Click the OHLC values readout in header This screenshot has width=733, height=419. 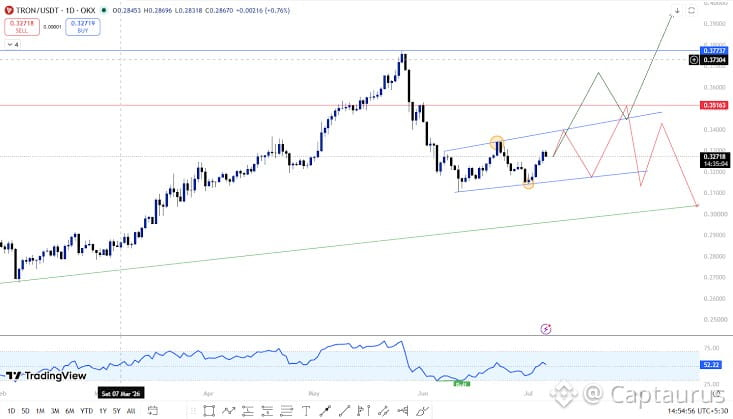pyautogui.click(x=201, y=10)
